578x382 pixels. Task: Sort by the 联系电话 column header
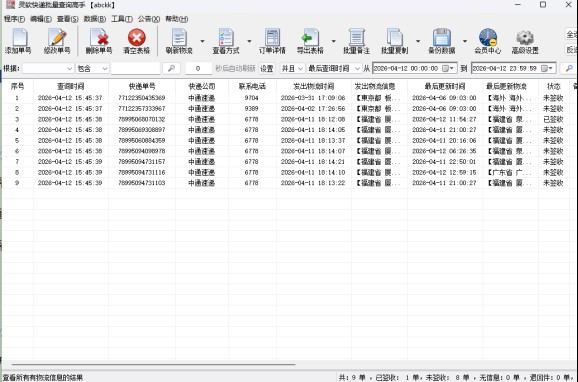[252, 86]
